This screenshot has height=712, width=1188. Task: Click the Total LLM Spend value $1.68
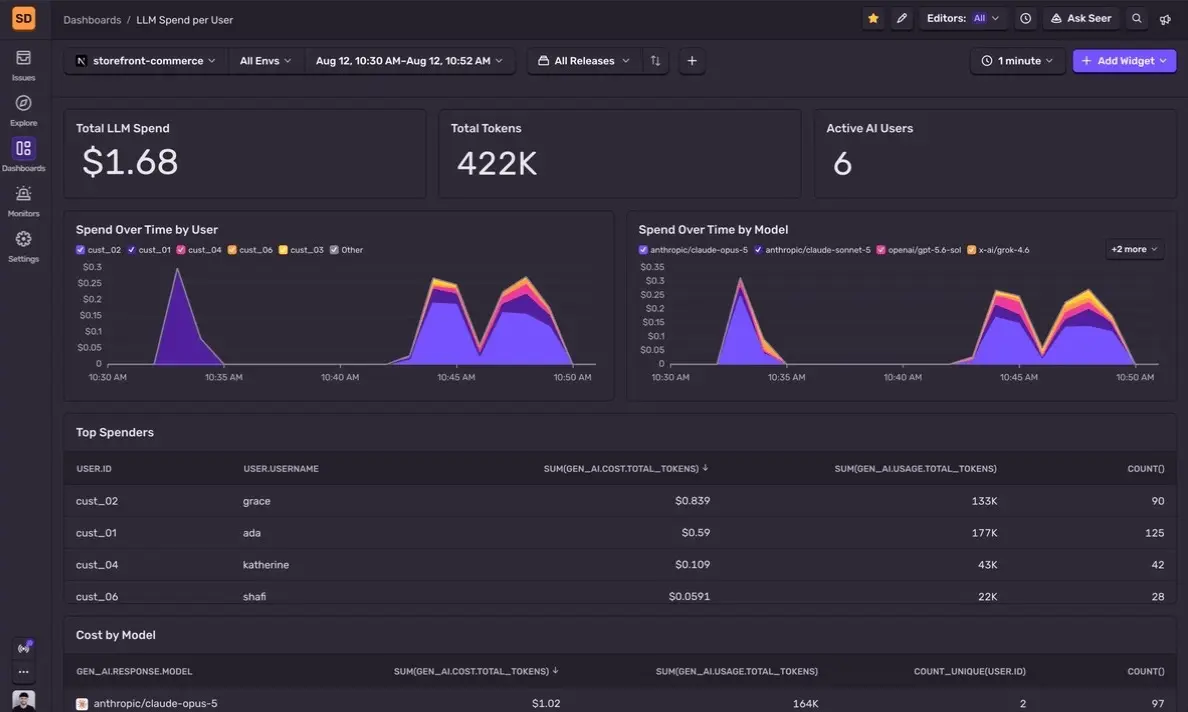(x=130, y=162)
